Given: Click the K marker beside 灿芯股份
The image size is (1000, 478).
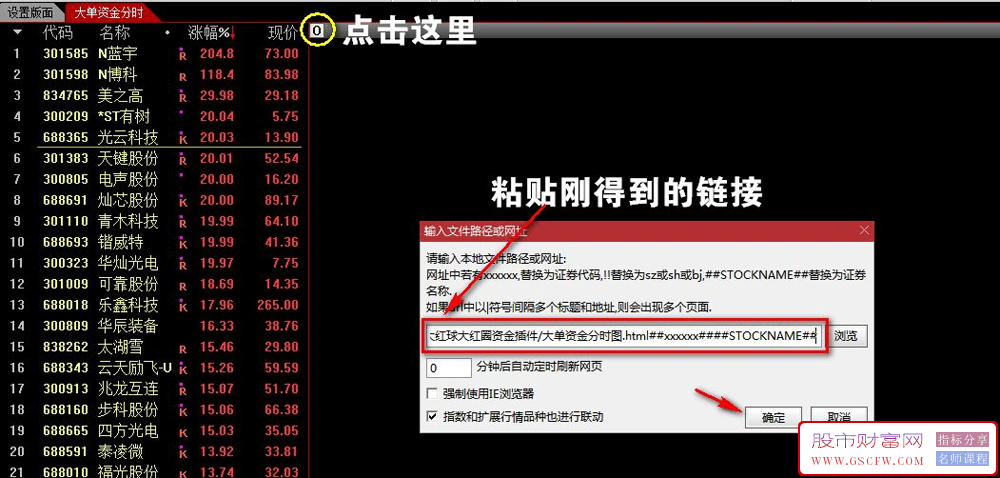Looking at the screenshot, I should [x=183, y=201].
